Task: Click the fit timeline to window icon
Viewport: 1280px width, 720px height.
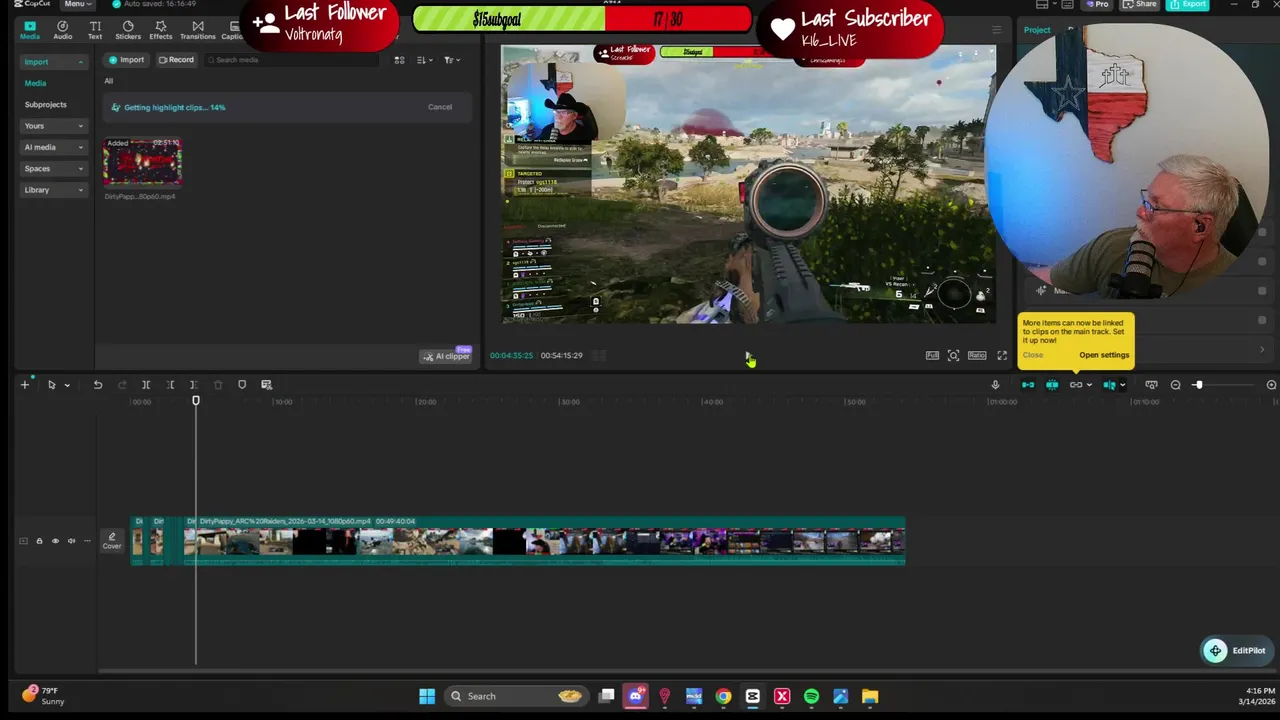Action: [1151, 385]
